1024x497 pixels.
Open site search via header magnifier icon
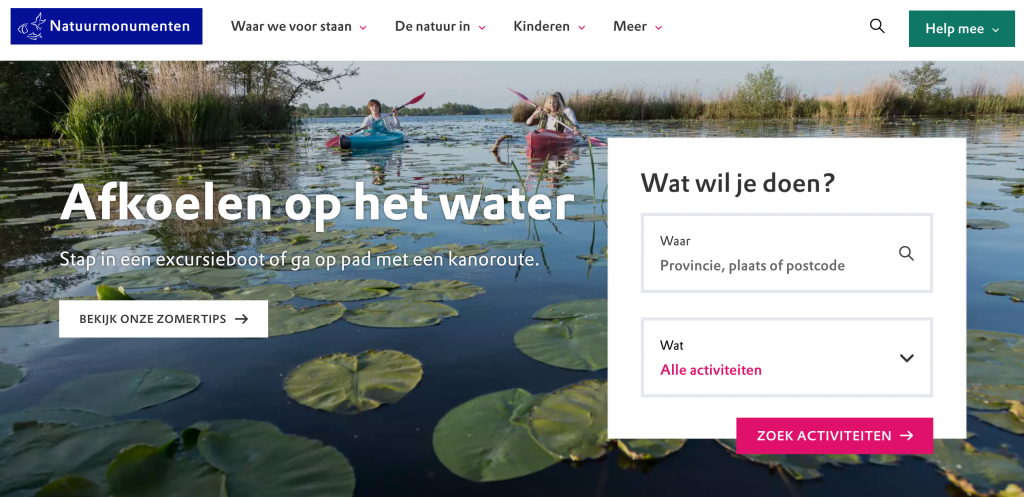877,26
